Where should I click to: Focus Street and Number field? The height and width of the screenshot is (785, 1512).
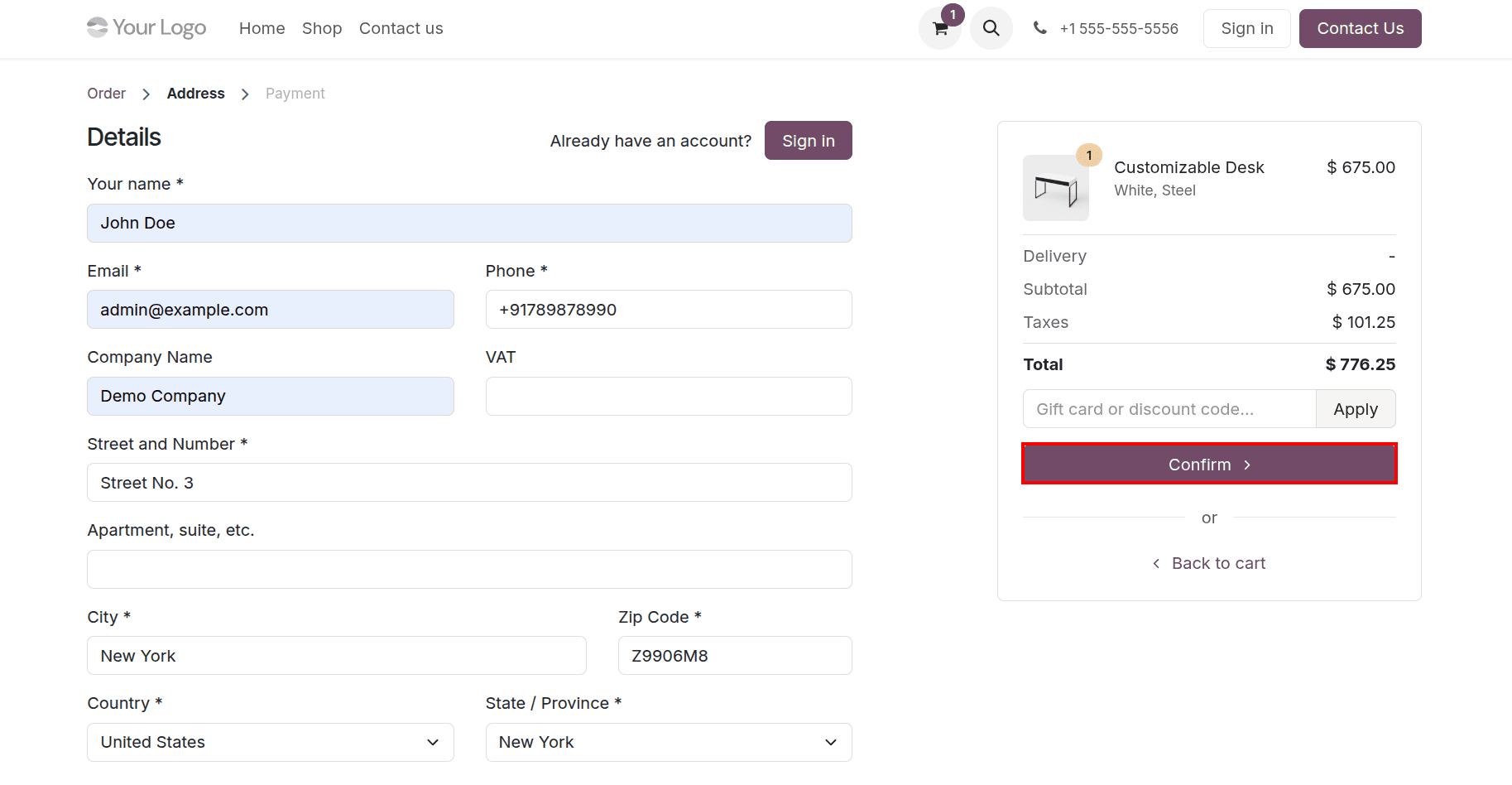click(x=469, y=483)
